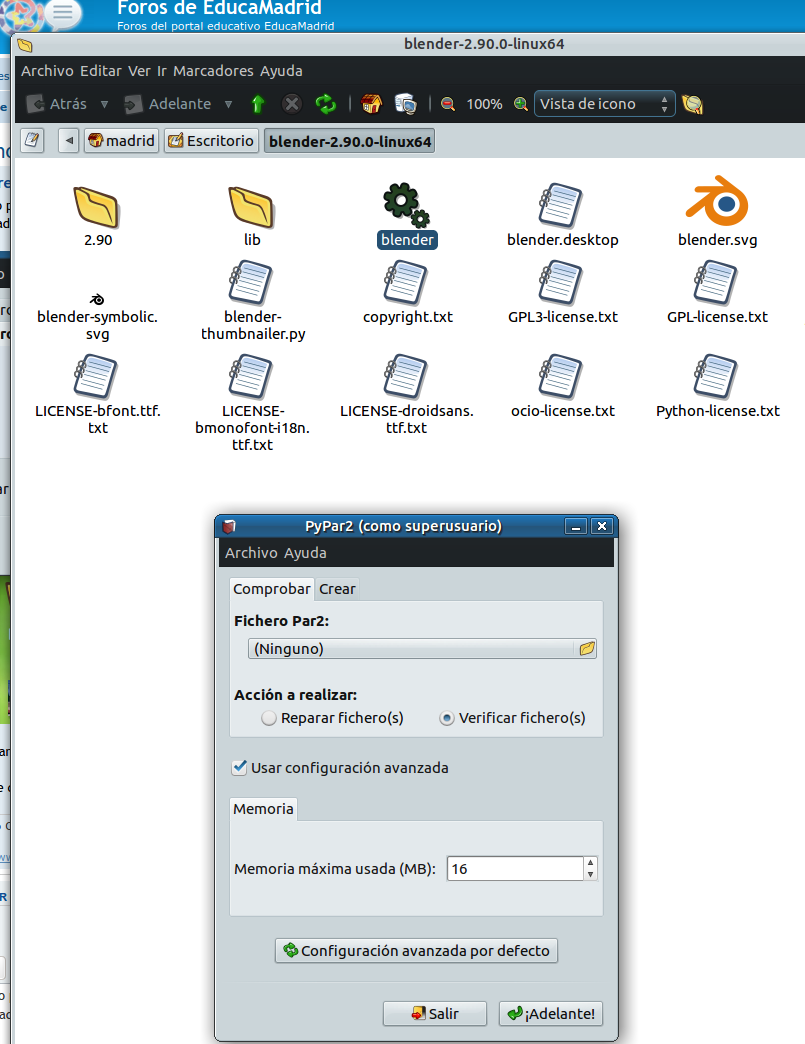Select the Memoria tab

coord(263,808)
